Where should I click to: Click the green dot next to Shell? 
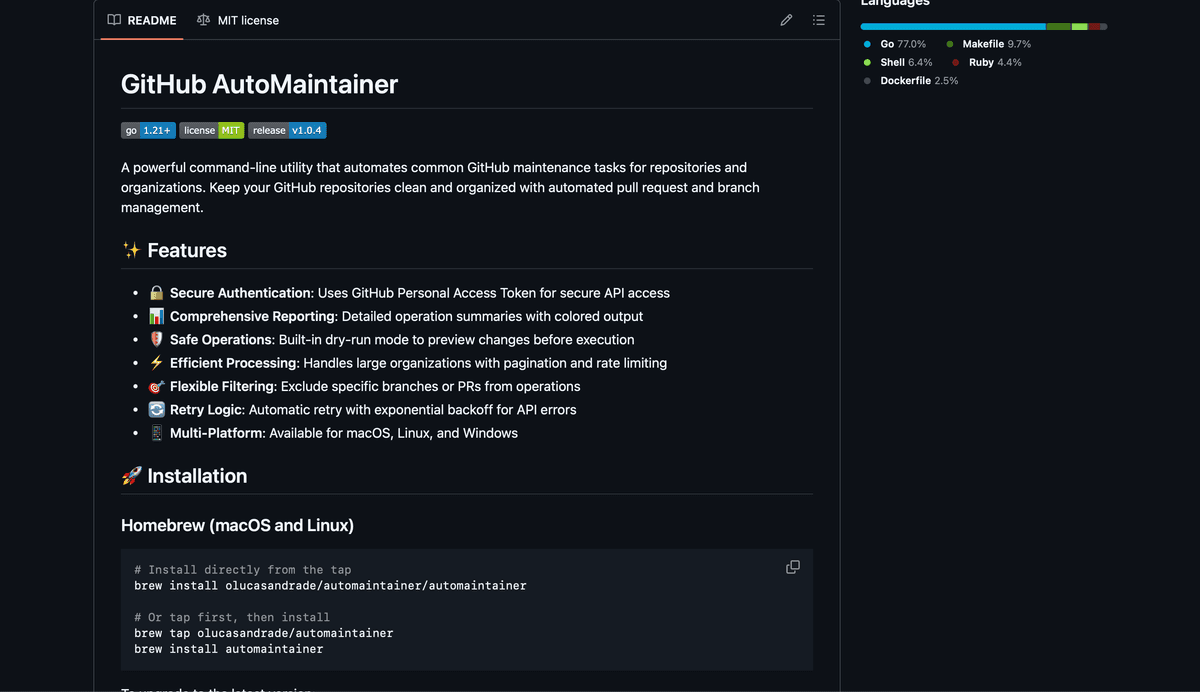(x=866, y=62)
